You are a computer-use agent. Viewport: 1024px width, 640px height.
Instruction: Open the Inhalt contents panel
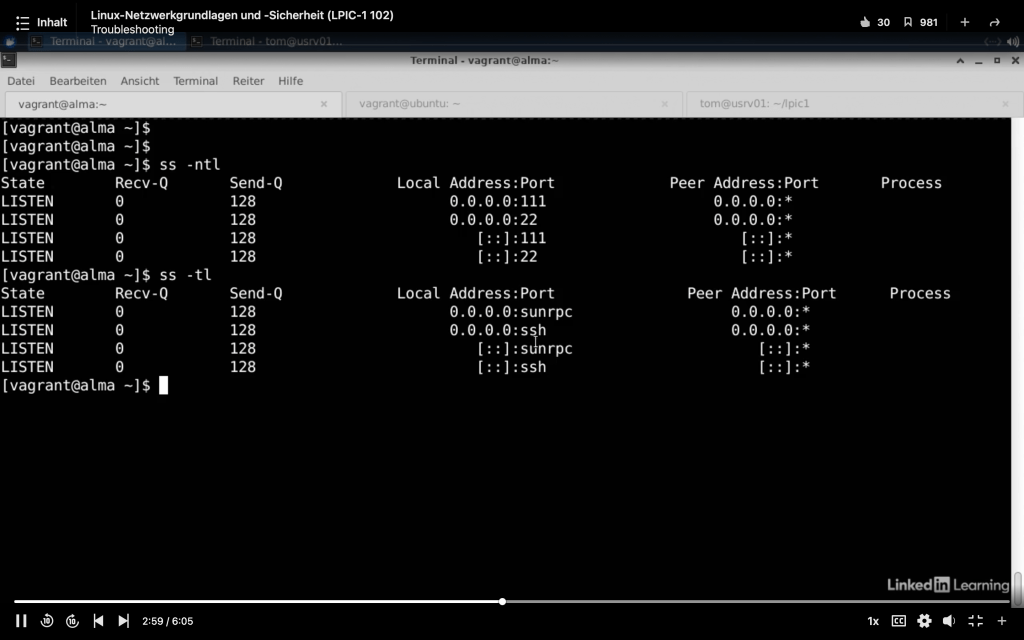[x=41, y=22]
